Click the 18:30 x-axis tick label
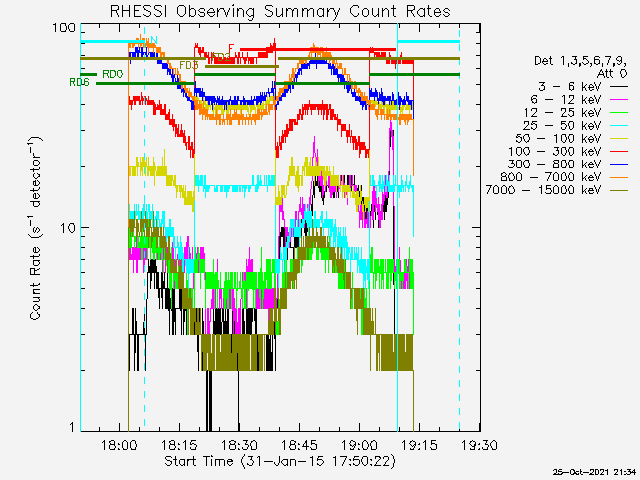 [x=239, y=445]
